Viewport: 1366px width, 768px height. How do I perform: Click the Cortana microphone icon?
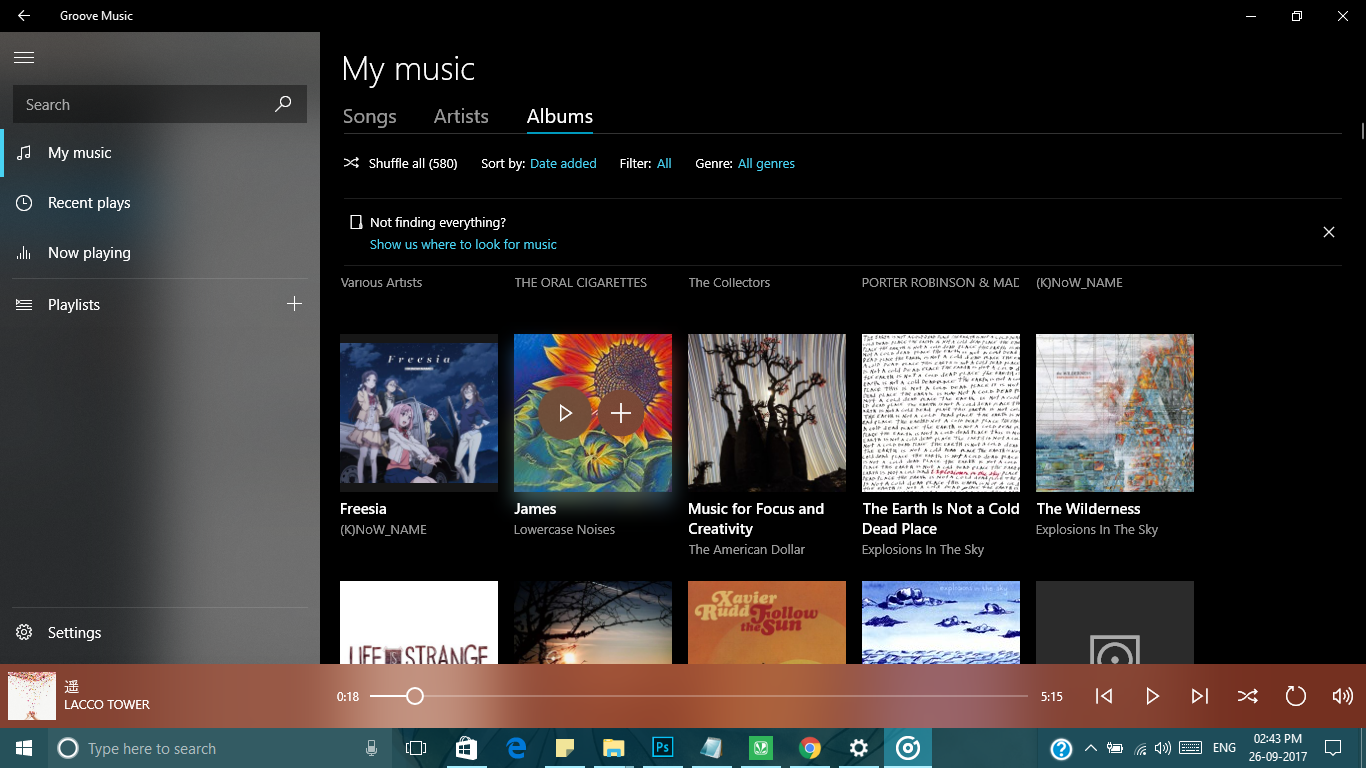click(x=371, y=748)
